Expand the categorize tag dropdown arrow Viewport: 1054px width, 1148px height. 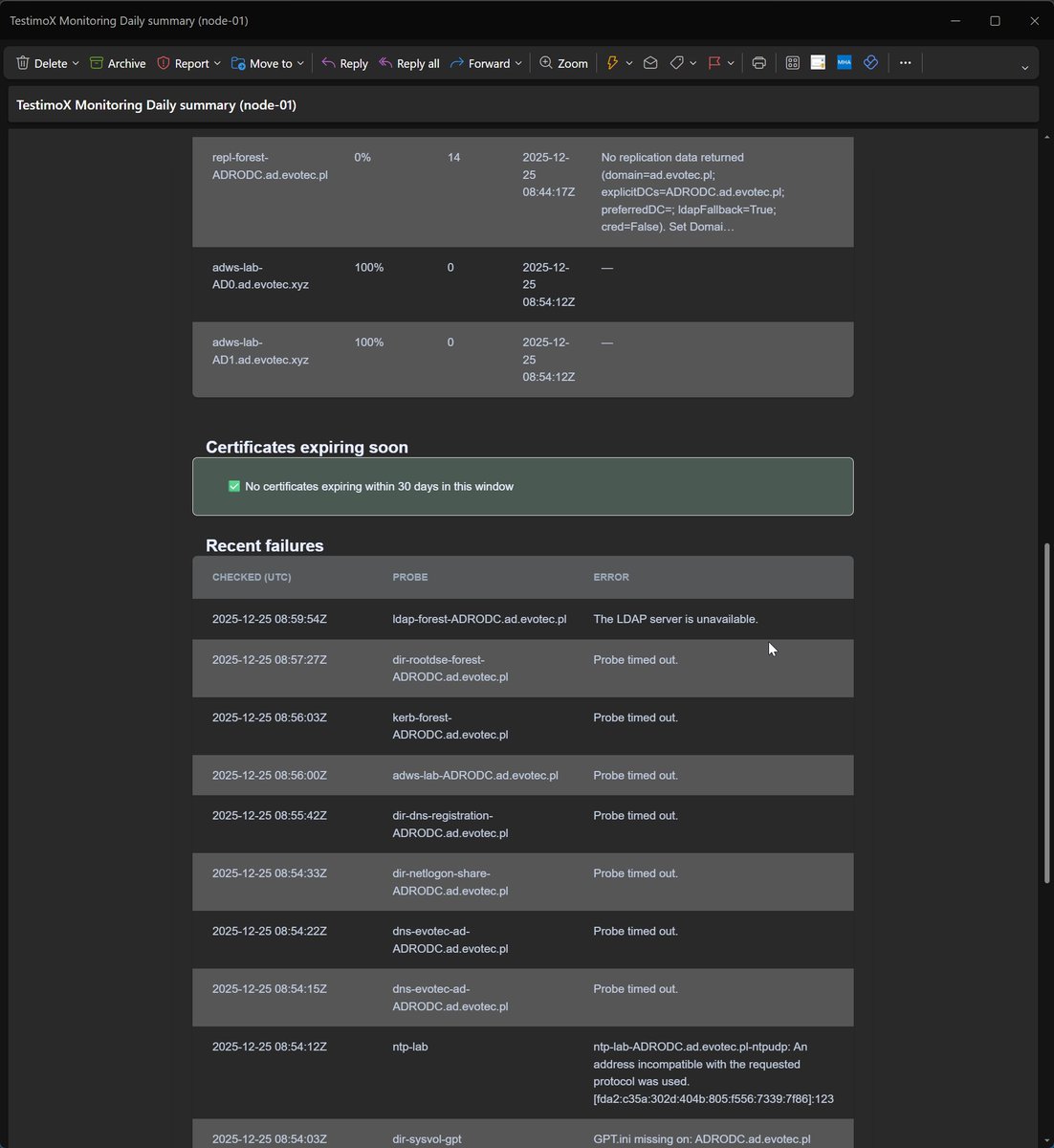click(692, 63)
